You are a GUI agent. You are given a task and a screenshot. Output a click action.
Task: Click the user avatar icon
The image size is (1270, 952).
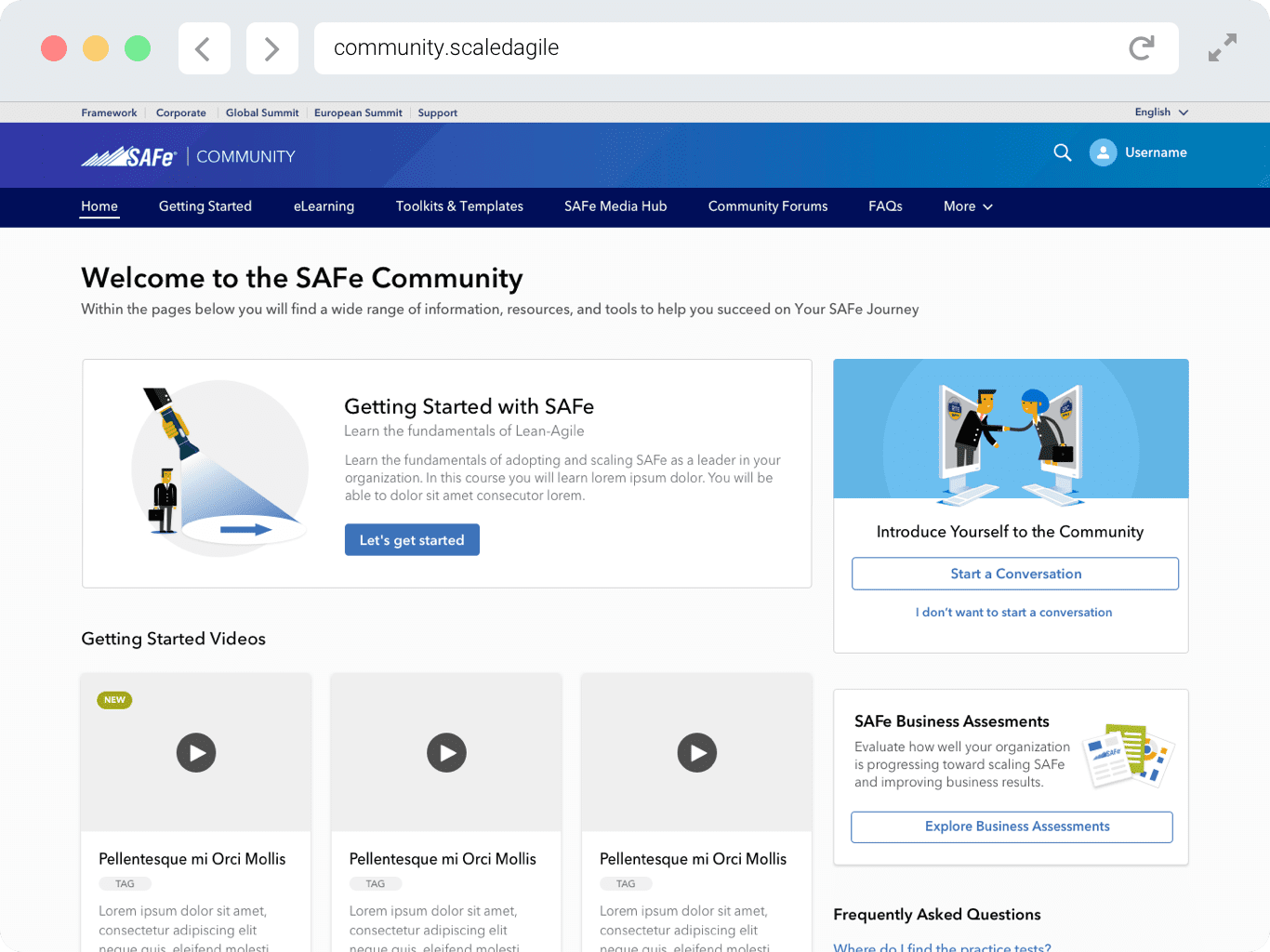pos(1103,152)
